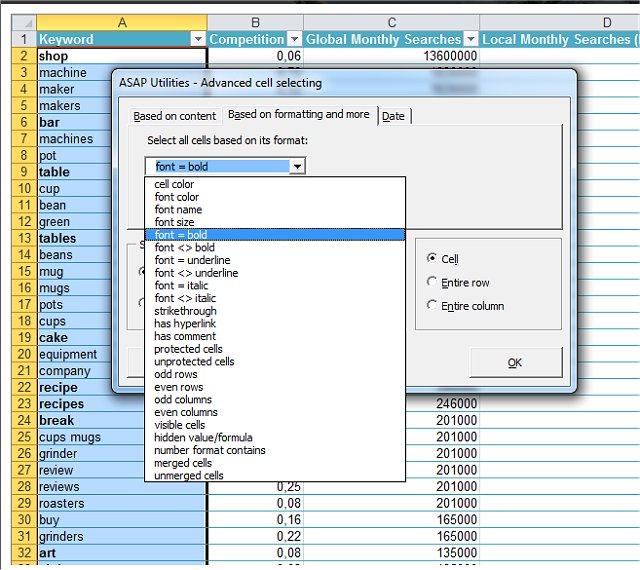Select cell A2 containing shop
640x570 pixels.
[x=120, y=57]
